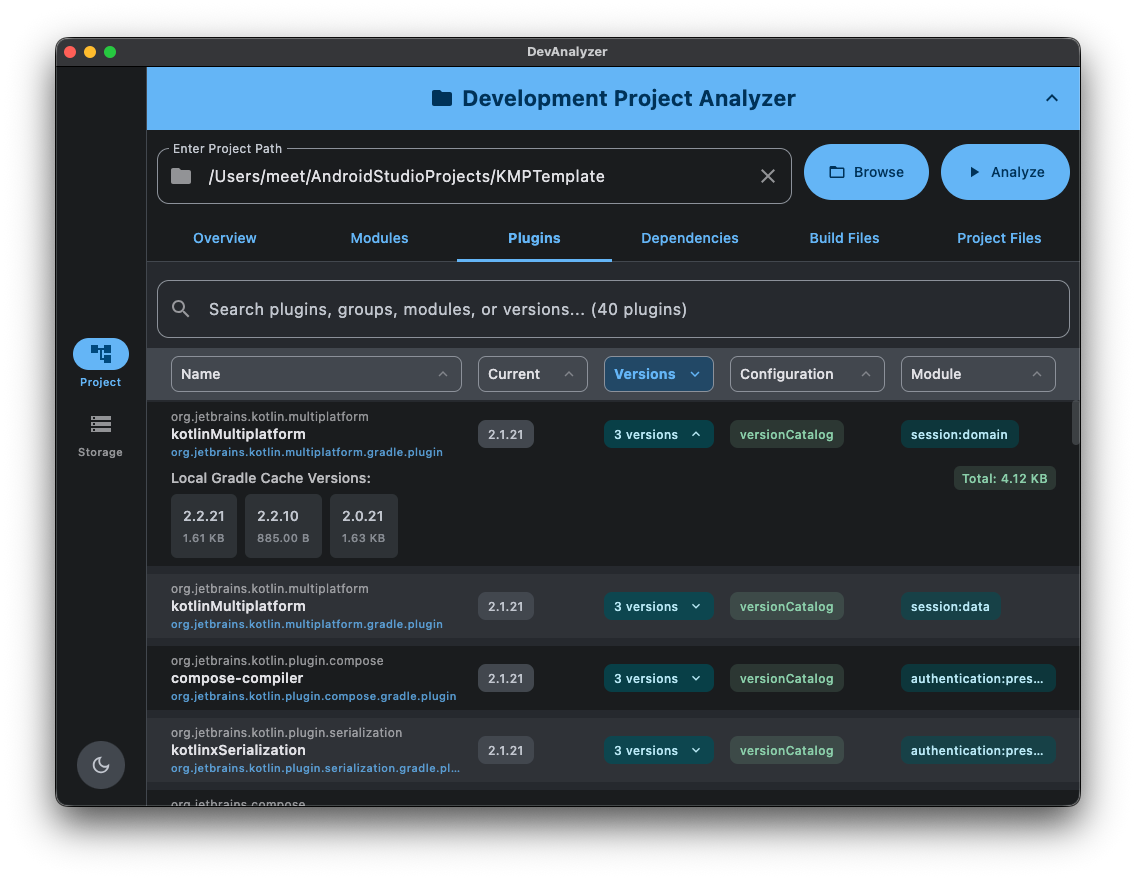
Task: Sort by Name column
Action: pyautogui.click(x=316, y=374)
